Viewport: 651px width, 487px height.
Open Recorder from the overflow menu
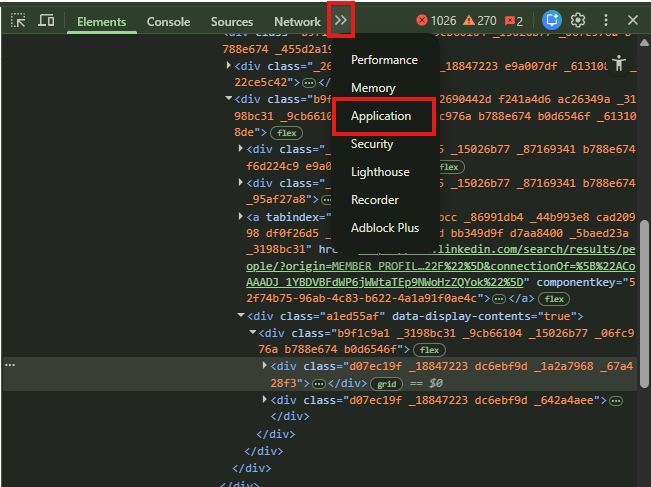pos(375,200)
